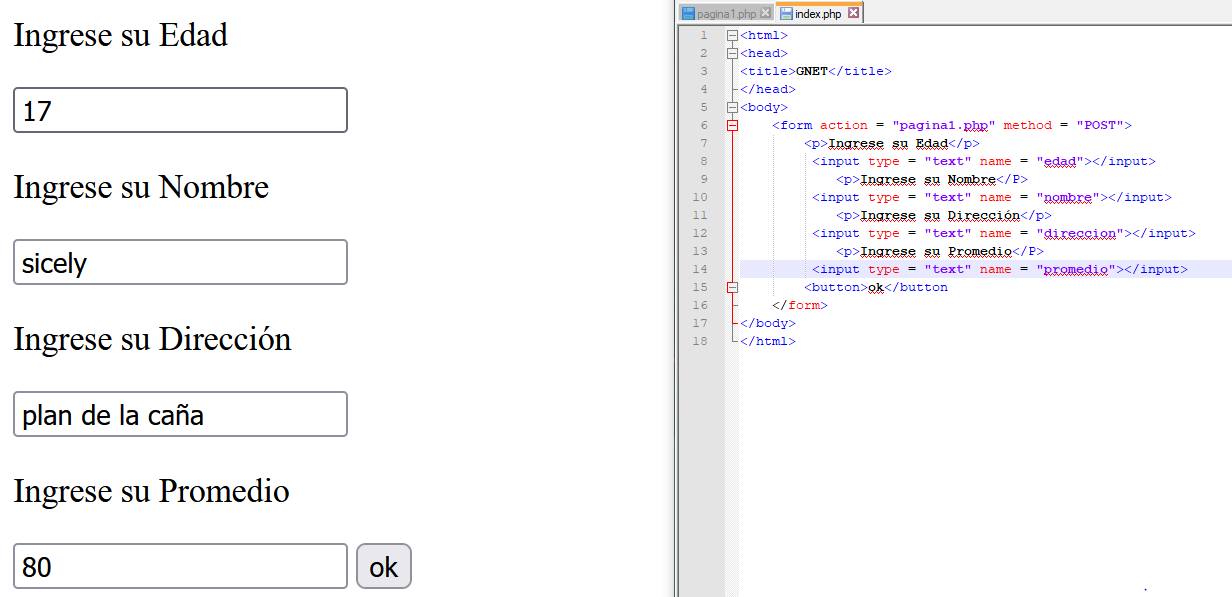
Task: Click the closing </head> tag on line 4
Action: [x=768, y=89]
